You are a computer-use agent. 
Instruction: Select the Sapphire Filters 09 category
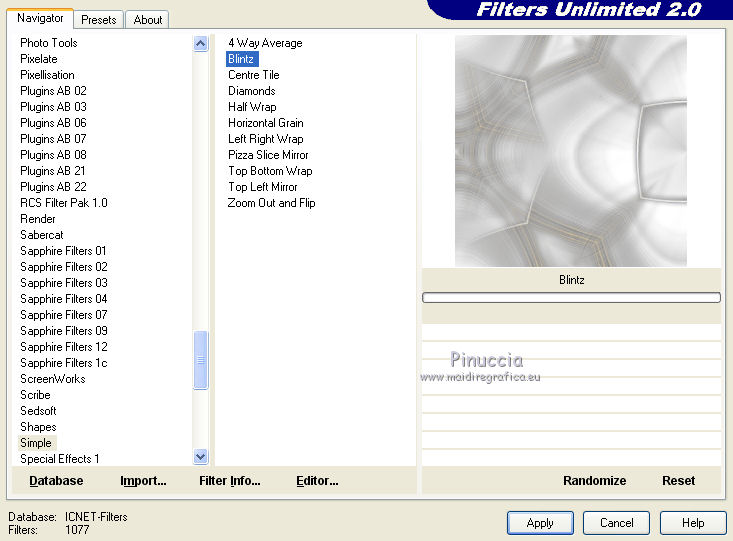[64, 331]
